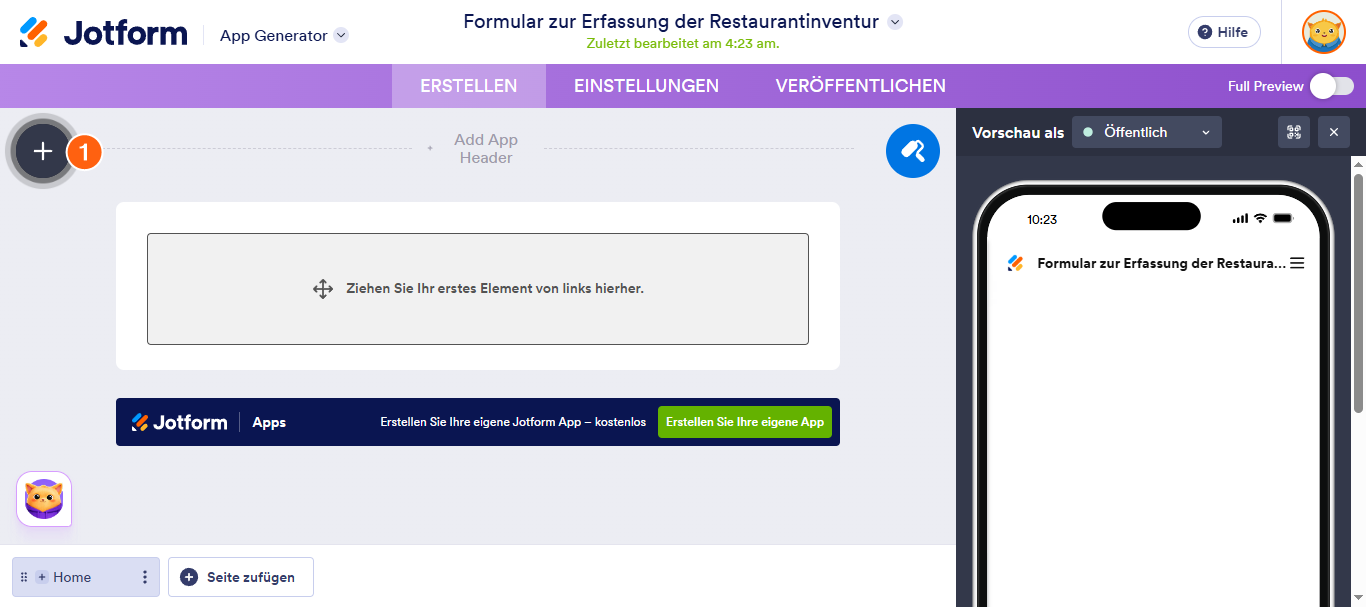The image size is (1366, 607).
Task: Click the form title text
Action: coord(671,21)
